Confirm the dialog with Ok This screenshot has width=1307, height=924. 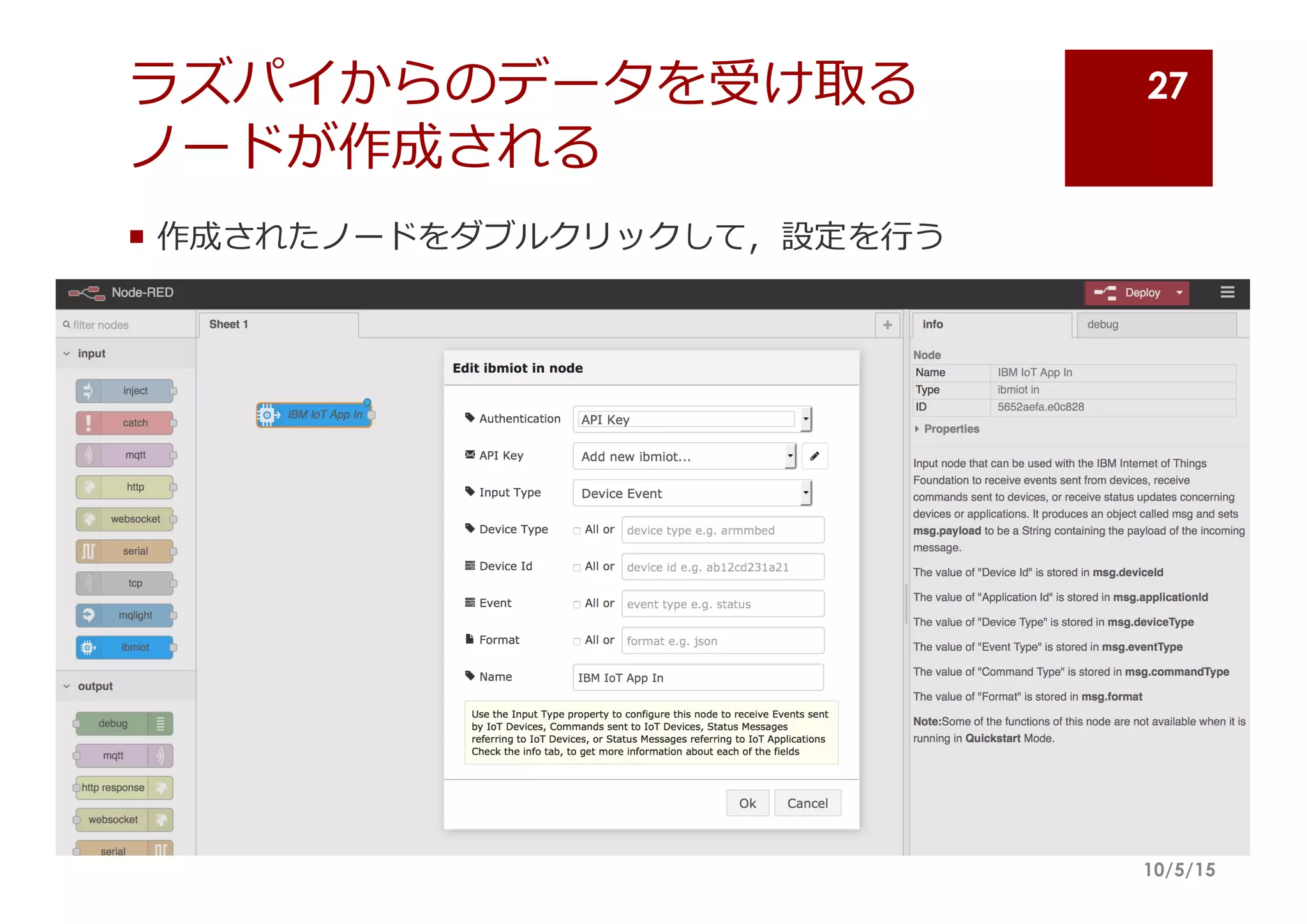pyautogui.click(x=747, y=803)
